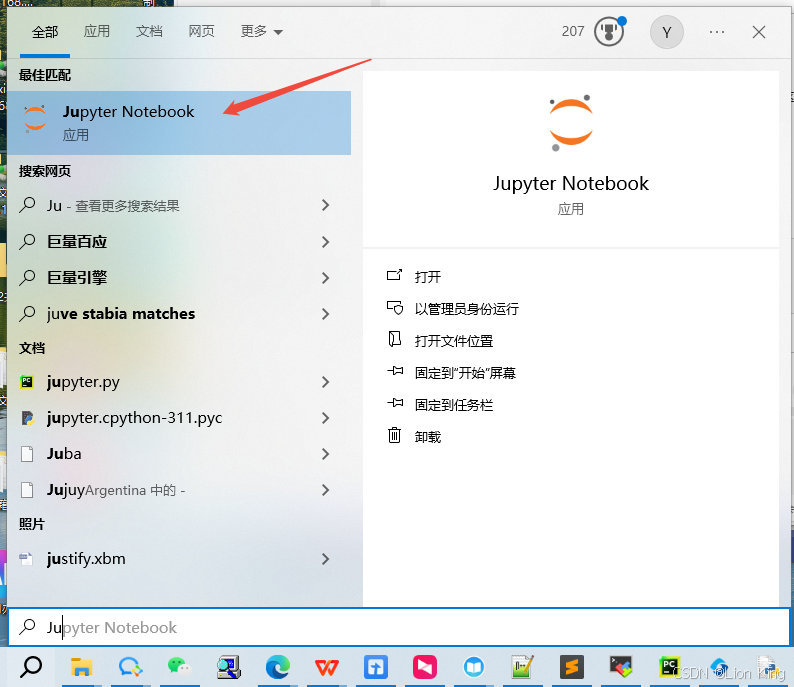
Task: Open the Jujuy Argentina document
Action: point(179,490)
